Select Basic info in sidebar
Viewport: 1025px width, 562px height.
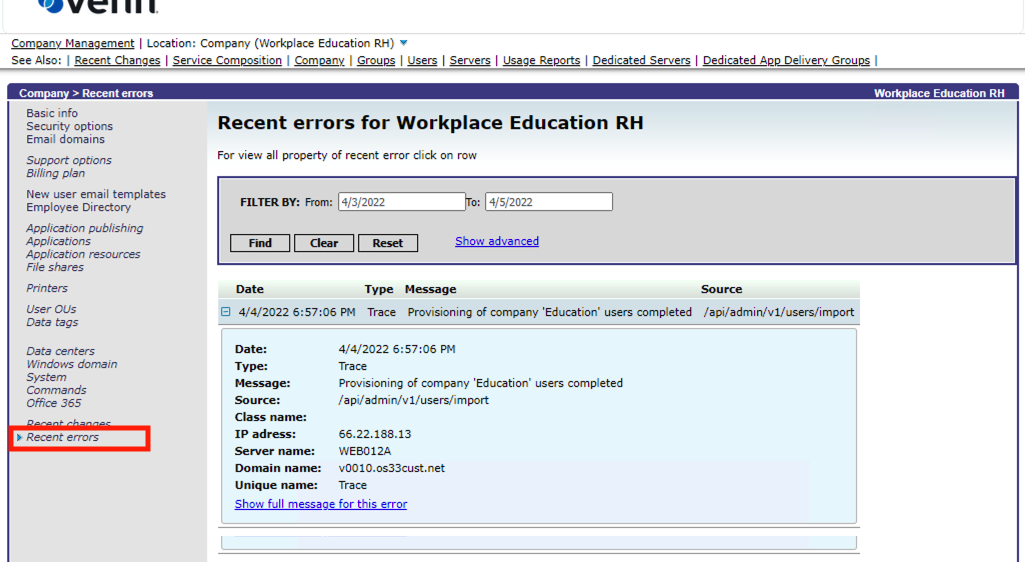point(52,113)
